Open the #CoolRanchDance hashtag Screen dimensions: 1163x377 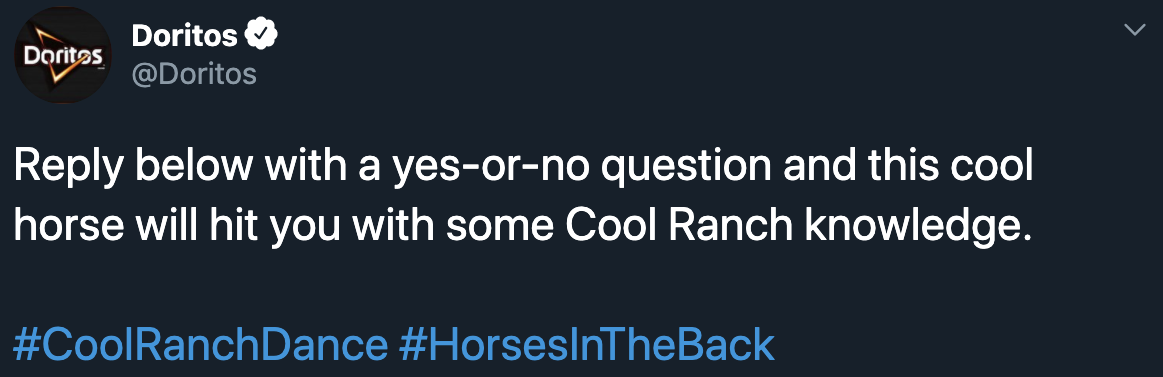(200, 346)
